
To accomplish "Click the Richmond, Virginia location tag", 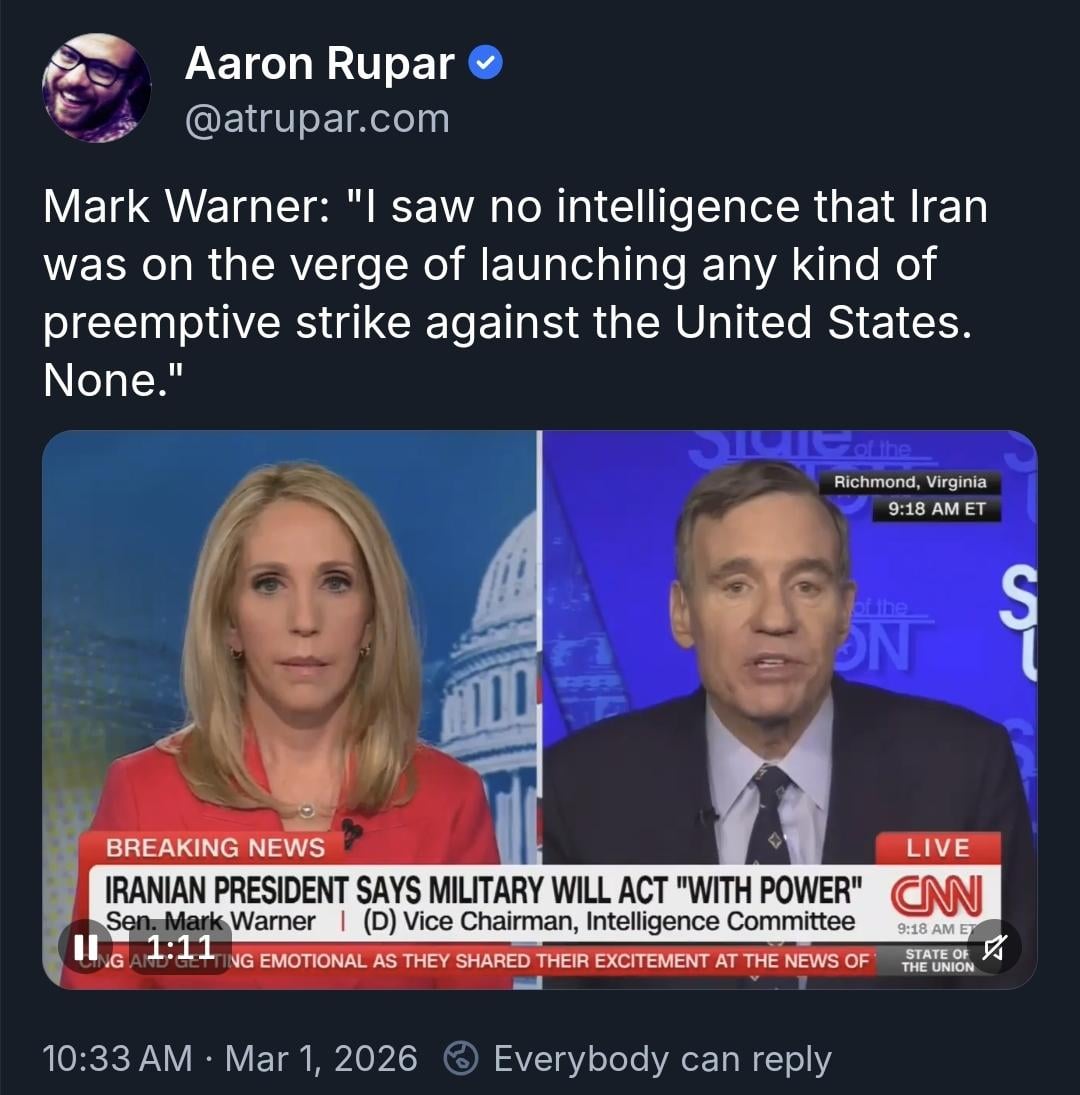I will (x=910, y=482).
